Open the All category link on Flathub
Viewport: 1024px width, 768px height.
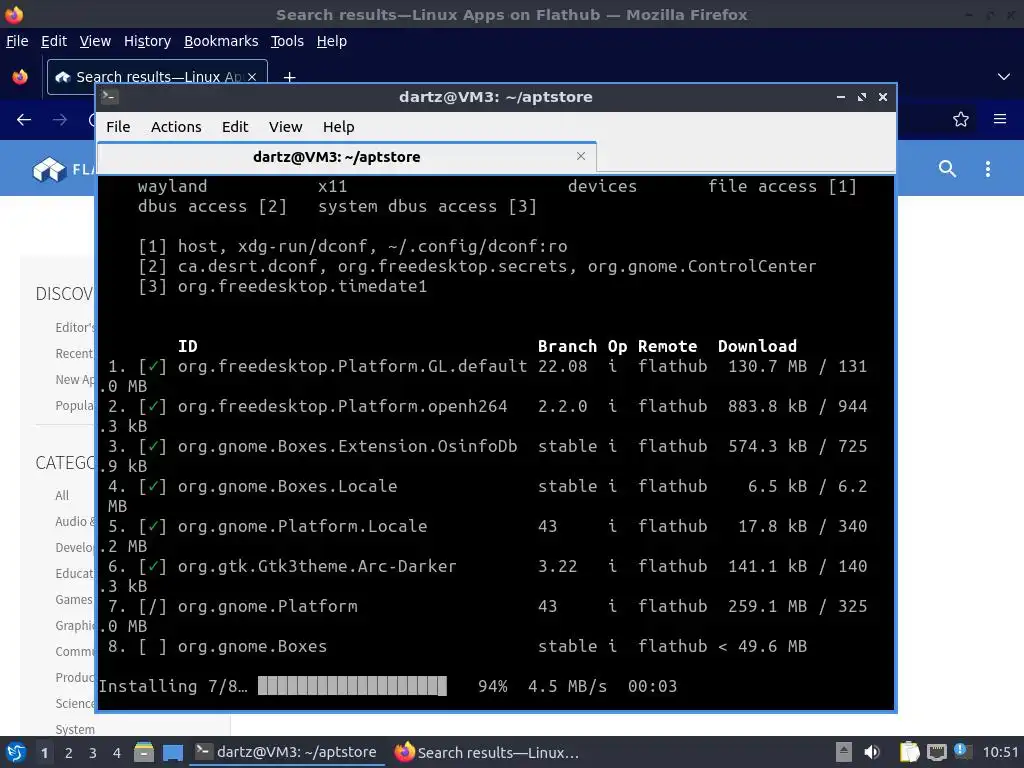[62, 496]
